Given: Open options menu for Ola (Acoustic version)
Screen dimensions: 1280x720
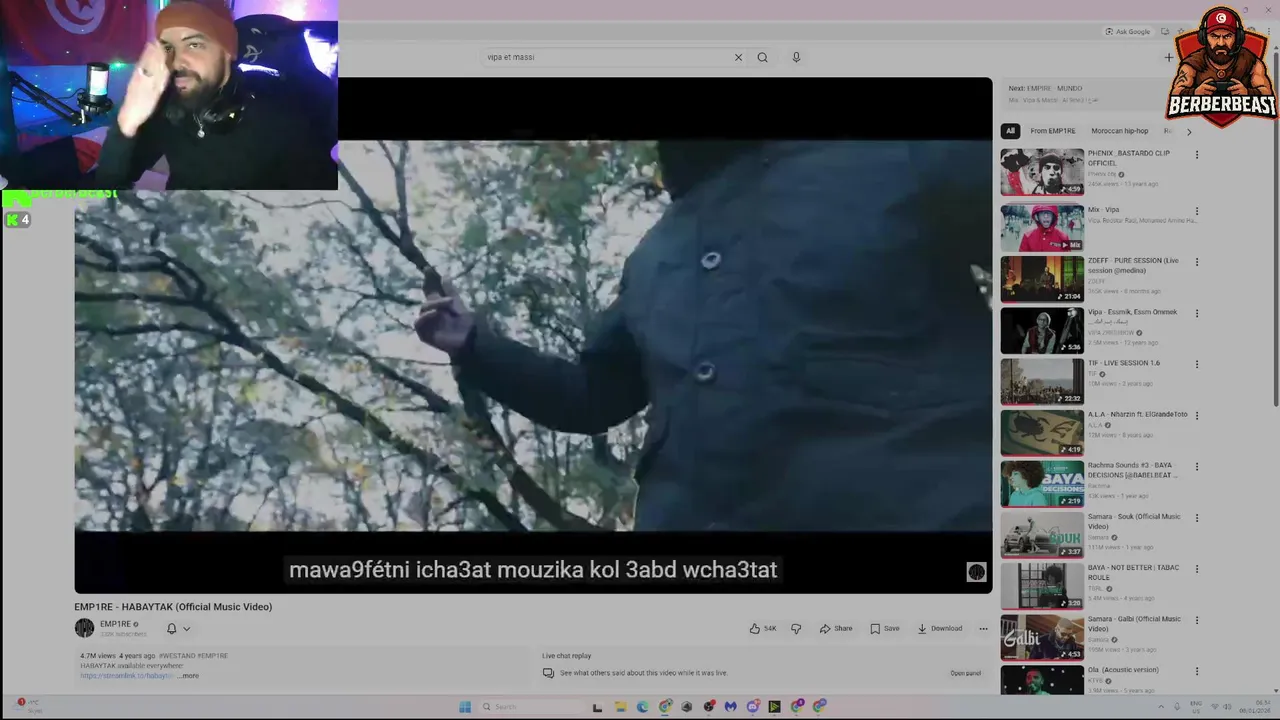Looking at the screenshot, I should click(x=1196, y=671).
